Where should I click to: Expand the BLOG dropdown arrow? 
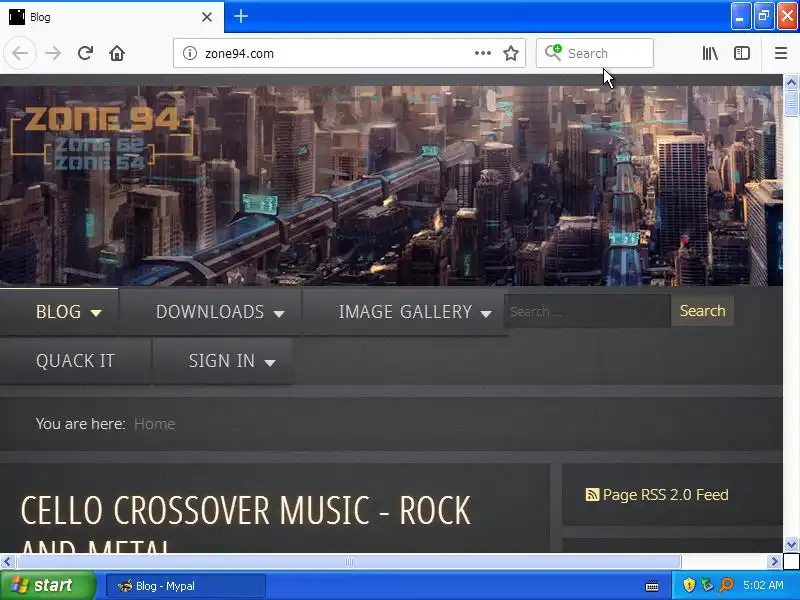coord(96,313)
